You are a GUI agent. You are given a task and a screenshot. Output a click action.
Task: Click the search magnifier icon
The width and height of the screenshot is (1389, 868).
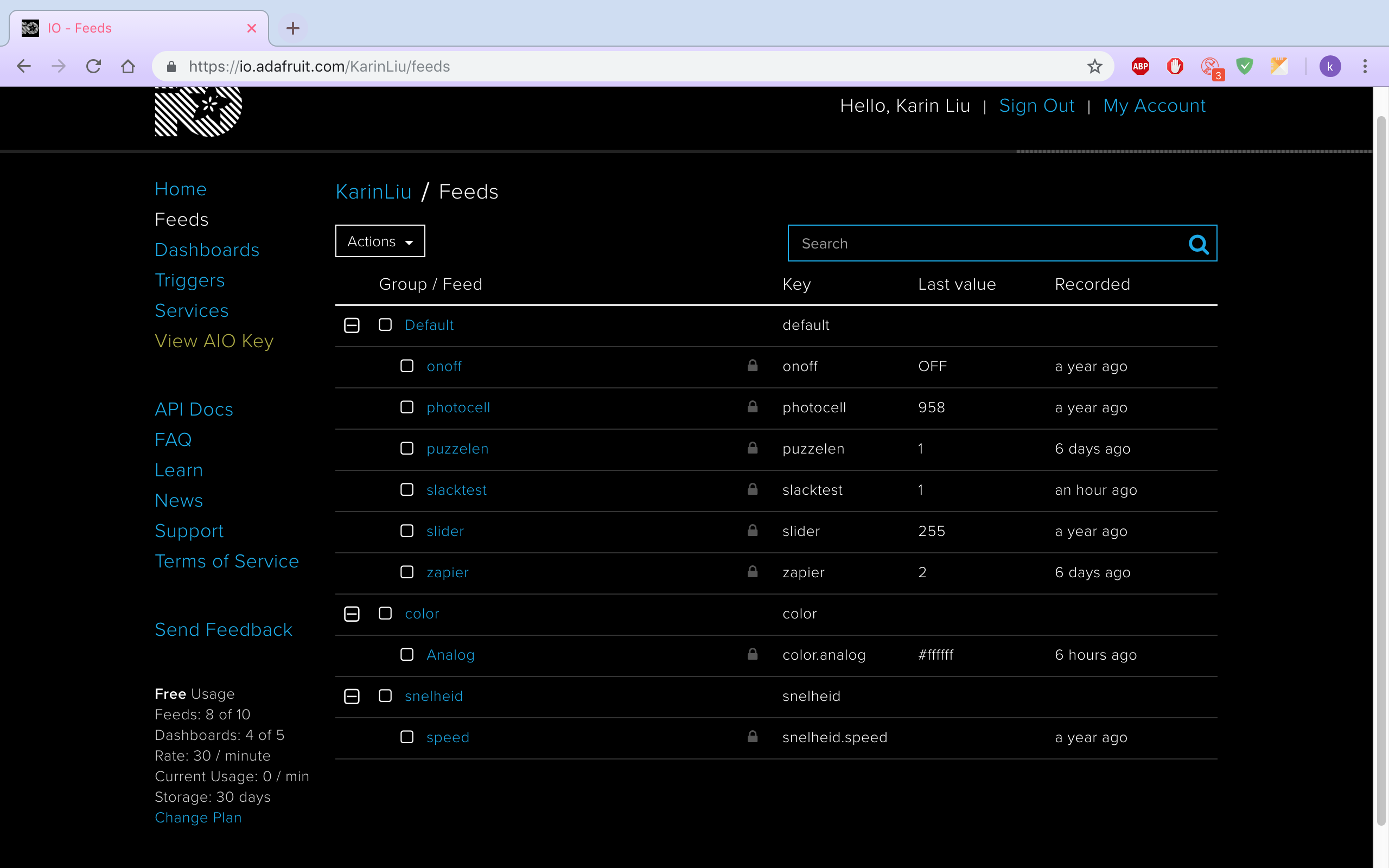1198,244
